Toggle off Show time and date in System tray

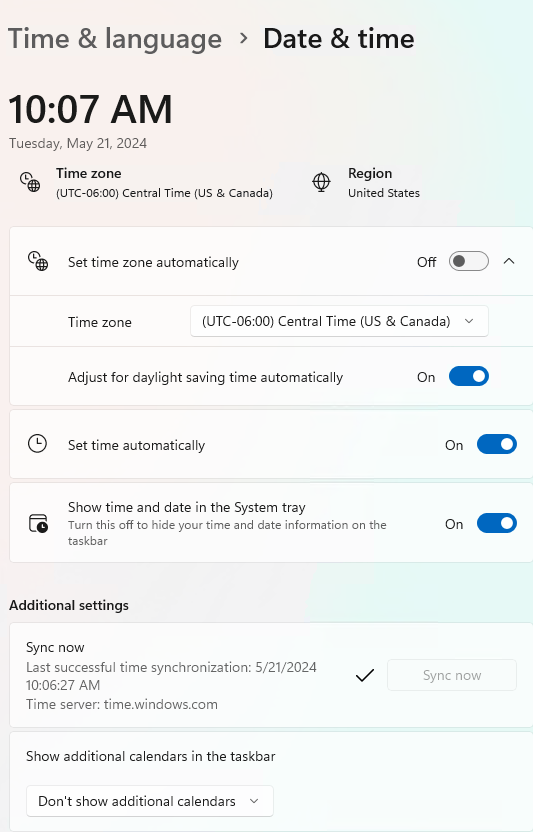click(x=497, y=524)
